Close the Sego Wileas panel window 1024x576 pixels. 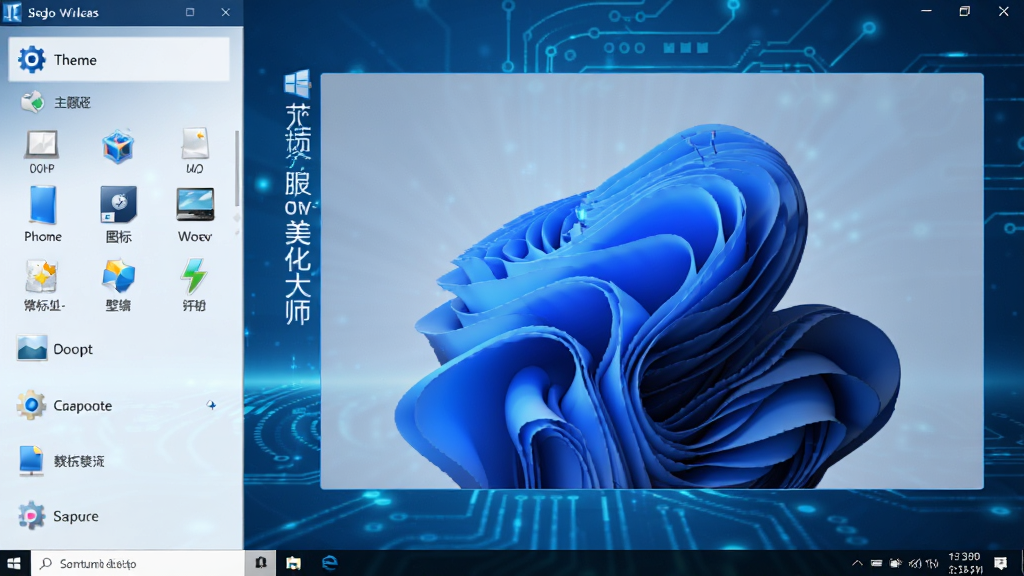pyautogui.click(x=225, y=12)
